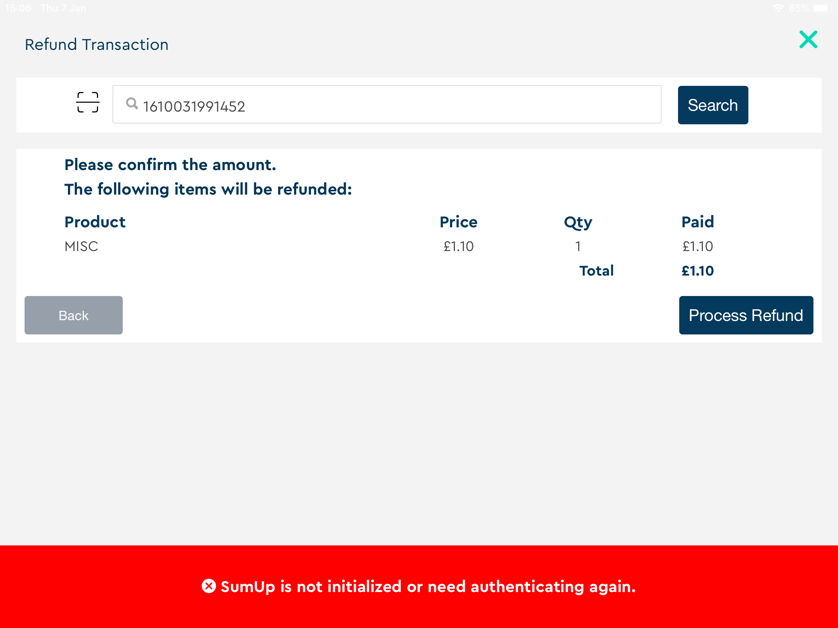Go back using the Back button
Image resolution: width=838 pixels, height=628 pixels.
tap(73, 315)
